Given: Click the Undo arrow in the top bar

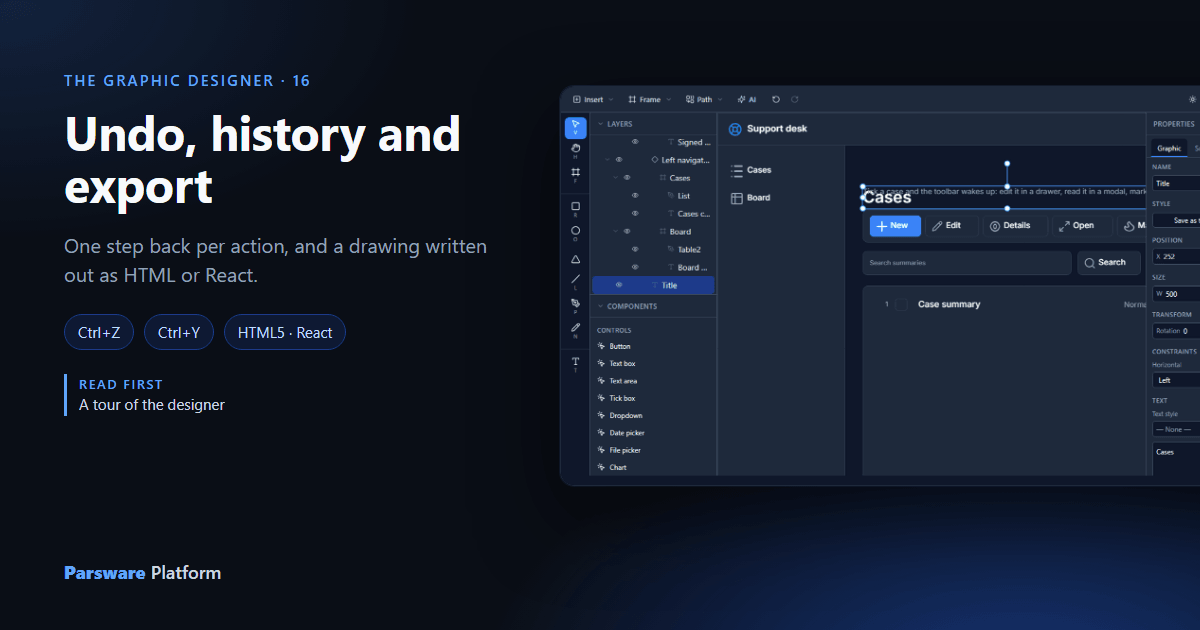Looking at the screenshot, I should tap(776, 100).
